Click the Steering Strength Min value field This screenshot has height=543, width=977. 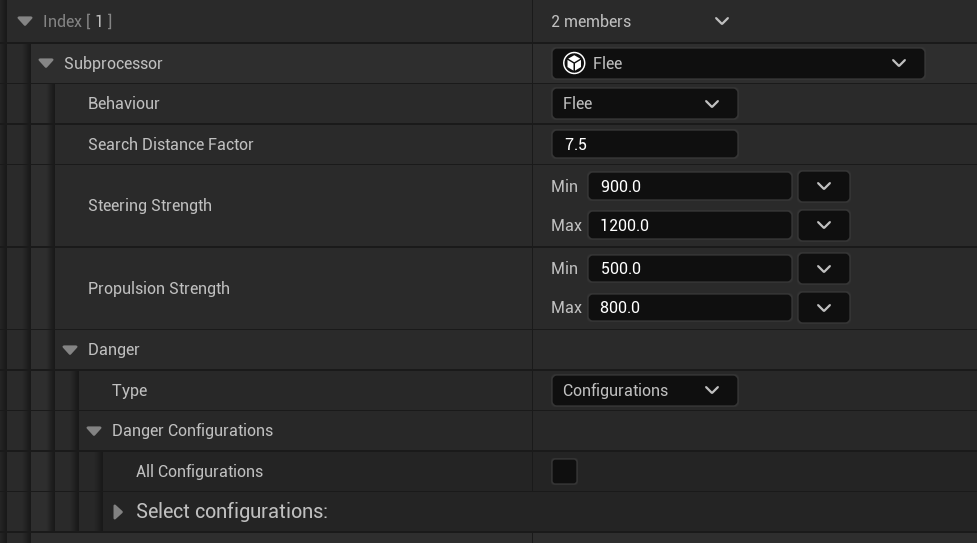[x=690, y=186]
